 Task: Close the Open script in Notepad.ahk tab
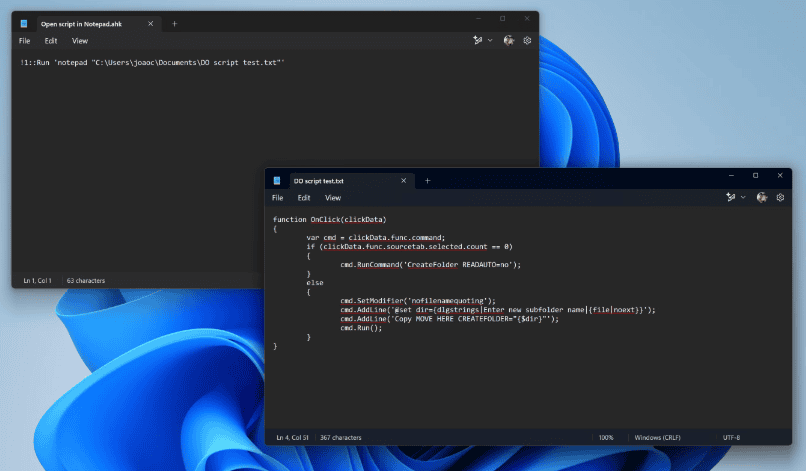(x=151, y=23)
